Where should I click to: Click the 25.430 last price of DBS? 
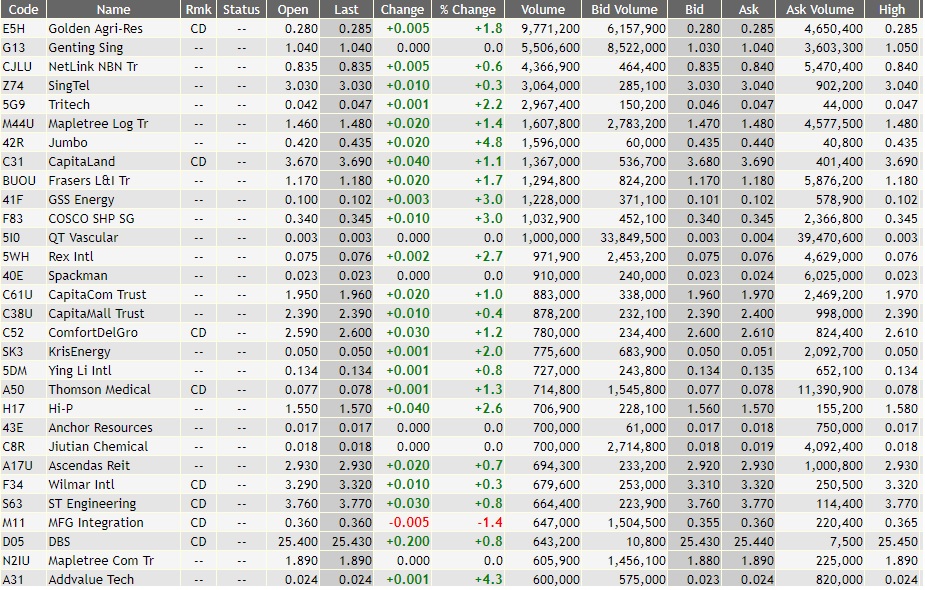tap(352, 542)
